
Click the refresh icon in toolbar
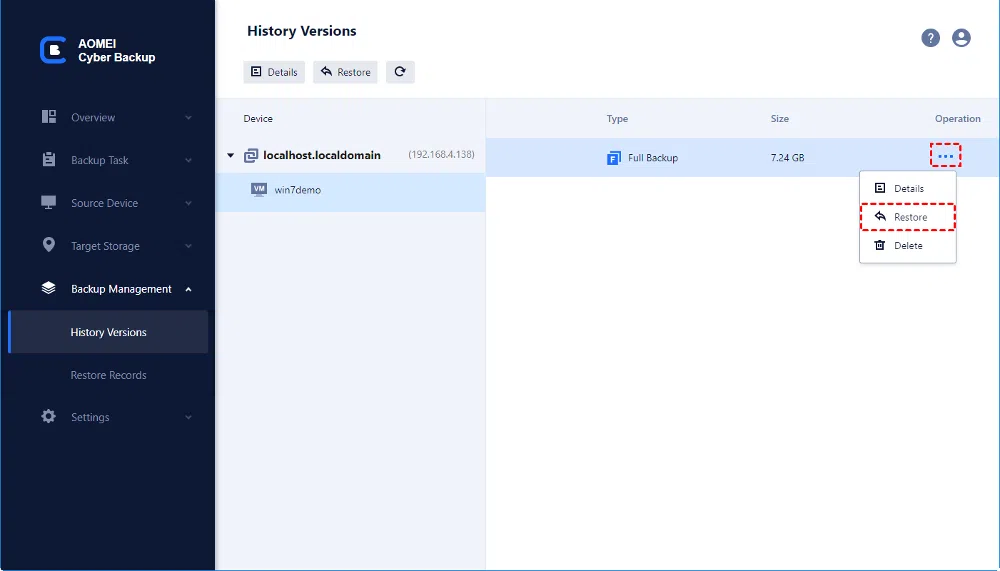400,72
